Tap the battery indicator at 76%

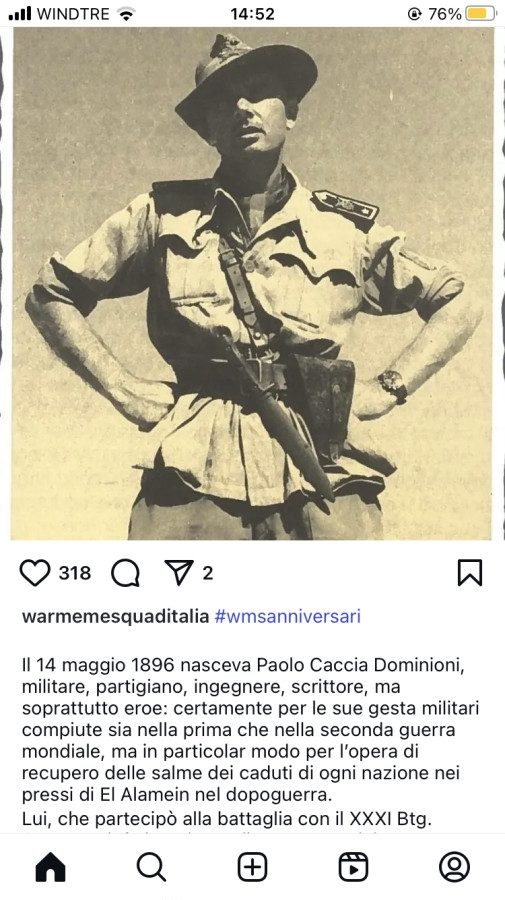pos(481,14)
